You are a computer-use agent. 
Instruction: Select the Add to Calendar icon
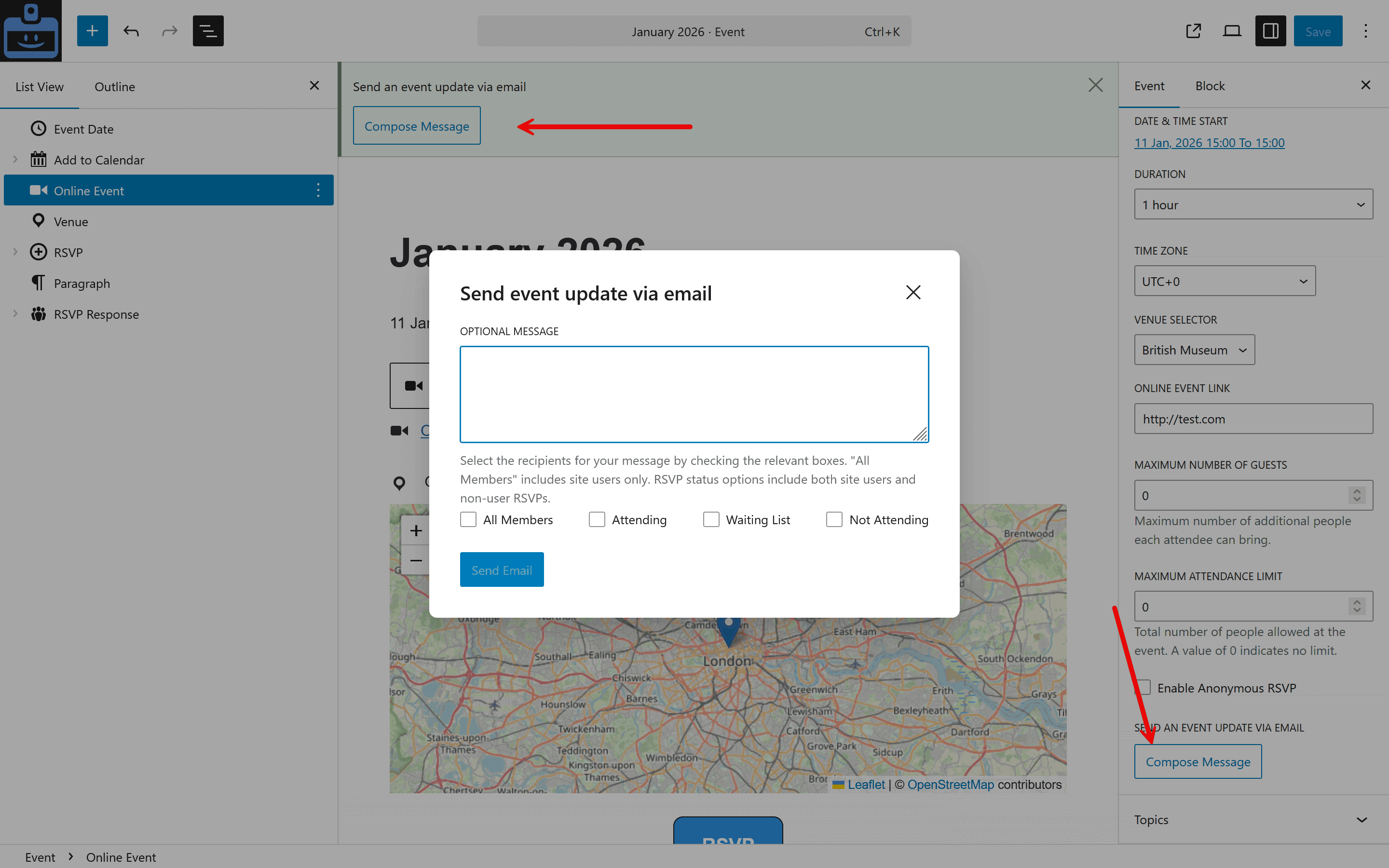(x=39, y=159)
